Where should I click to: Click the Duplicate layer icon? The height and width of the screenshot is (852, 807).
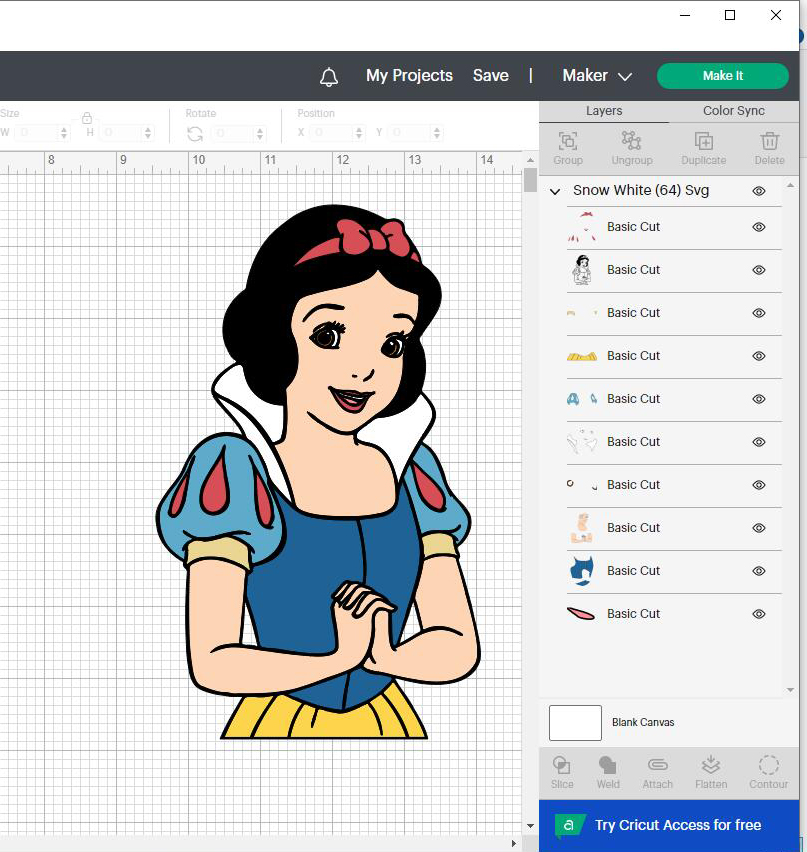tap(704, 141)
